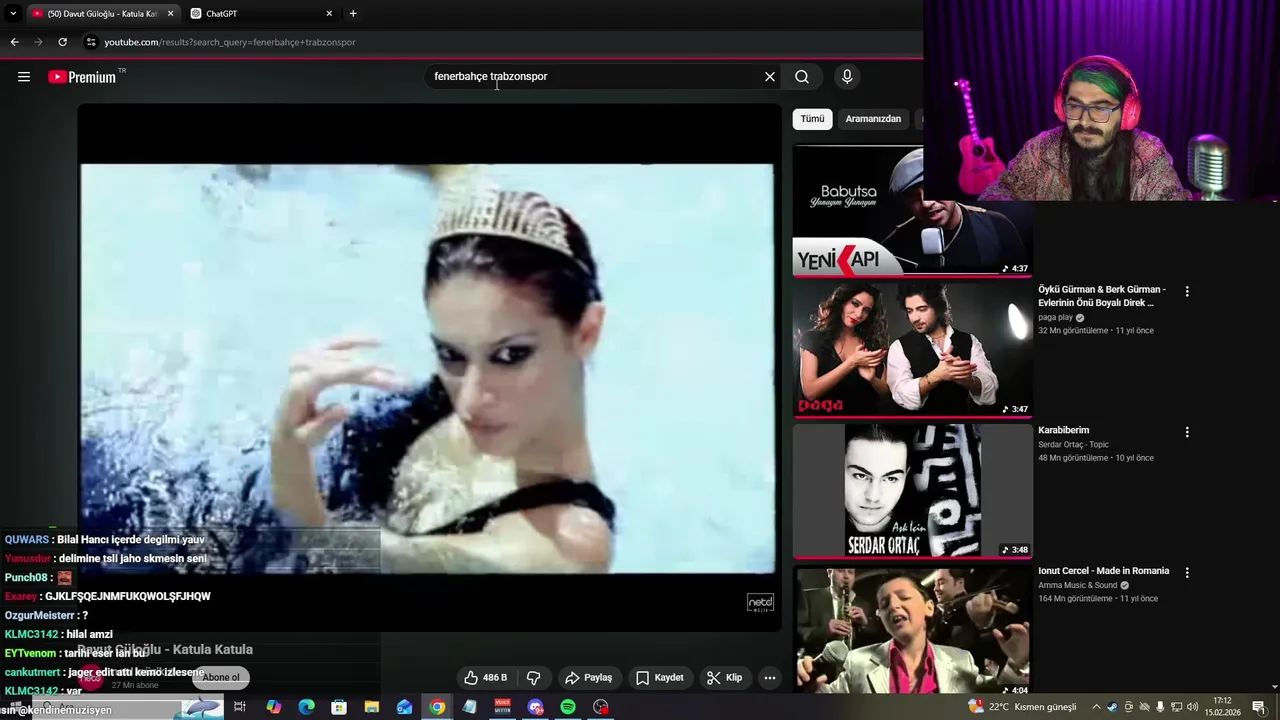Open Spotify from the taskbar
This screenshot has width=1280, height=720.
pyautogui.click(x=568, y=707)
